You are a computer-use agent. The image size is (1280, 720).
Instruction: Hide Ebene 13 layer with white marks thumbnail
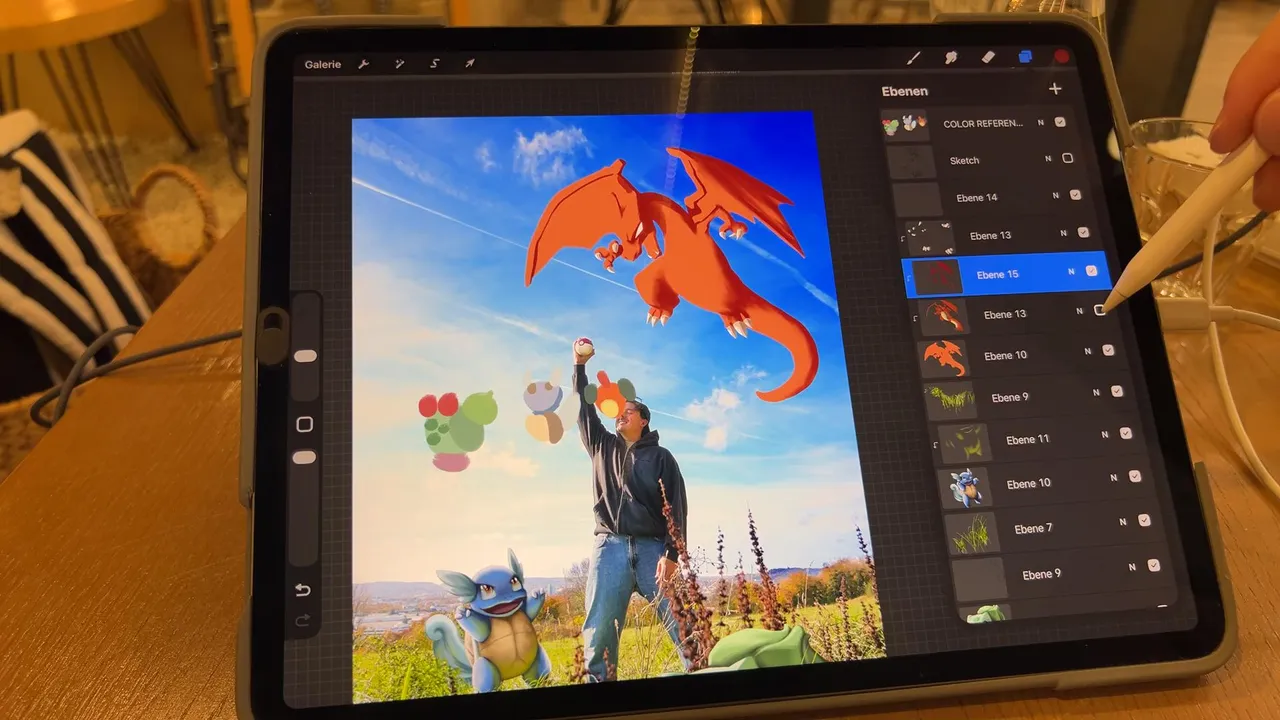pos(1083,232)
